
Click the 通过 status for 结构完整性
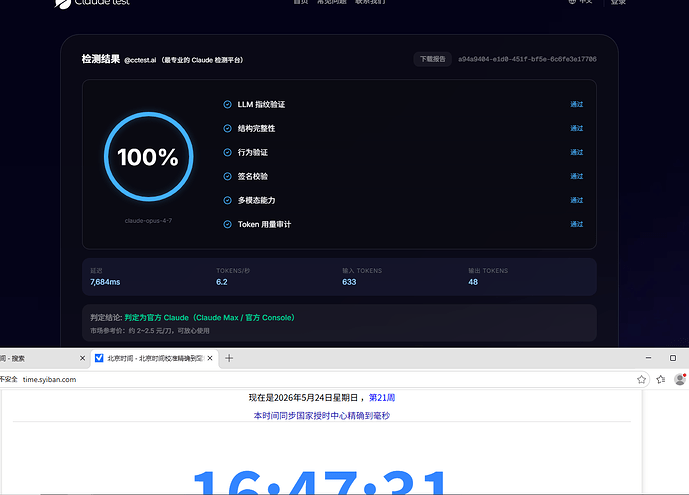coord(577,128)
